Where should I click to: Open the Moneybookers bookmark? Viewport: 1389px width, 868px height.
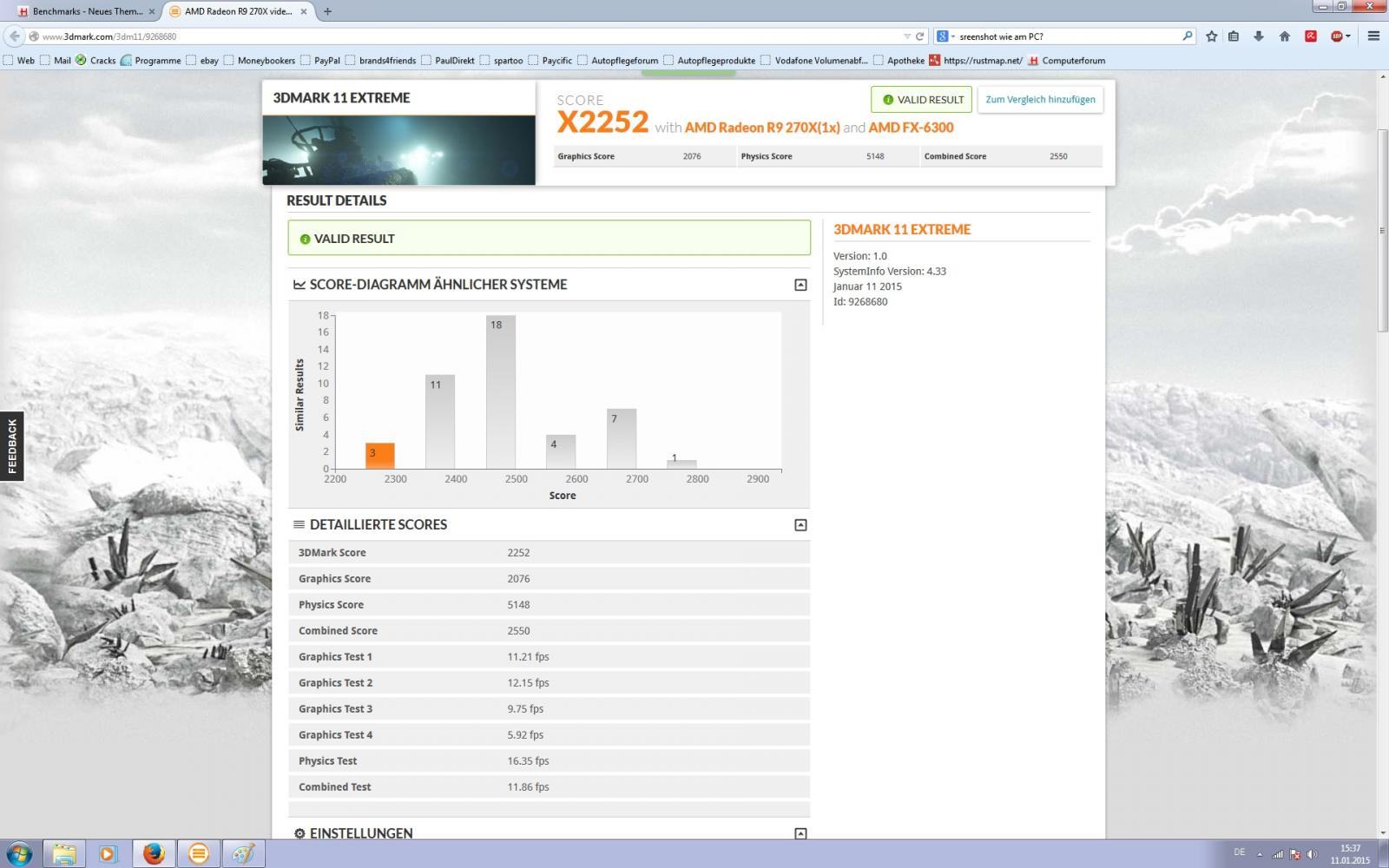pyautogui.click(x=260, y=61)
